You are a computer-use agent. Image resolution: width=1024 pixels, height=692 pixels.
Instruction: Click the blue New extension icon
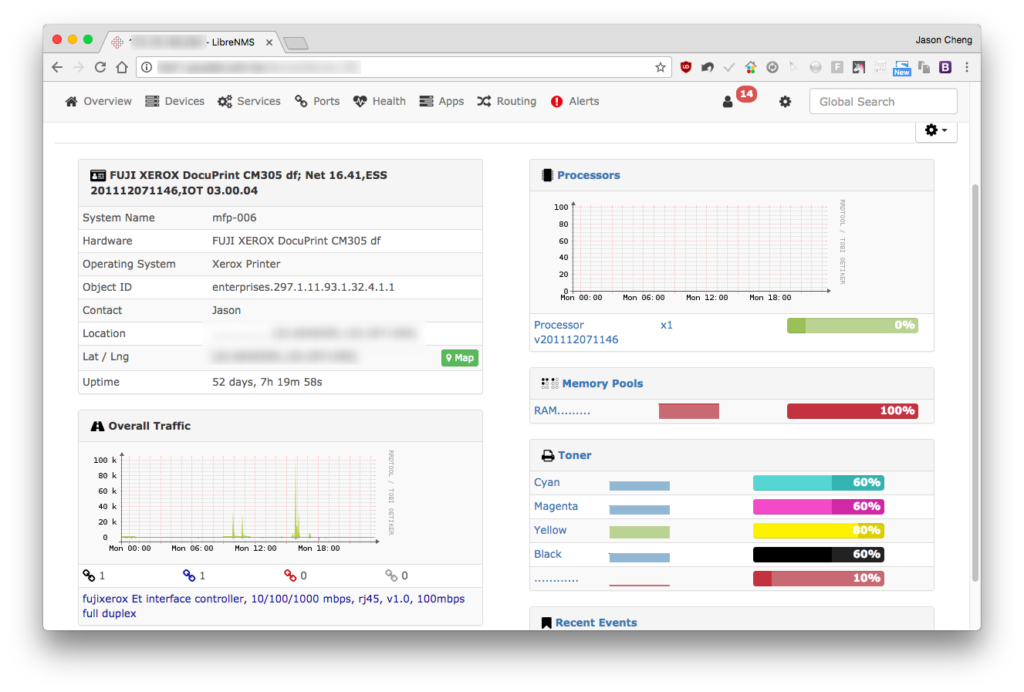902,68
